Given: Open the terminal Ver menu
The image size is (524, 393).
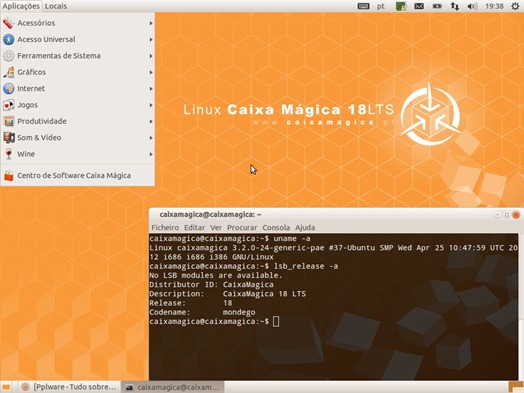Looking at the screenshot, I should [216, 228].
